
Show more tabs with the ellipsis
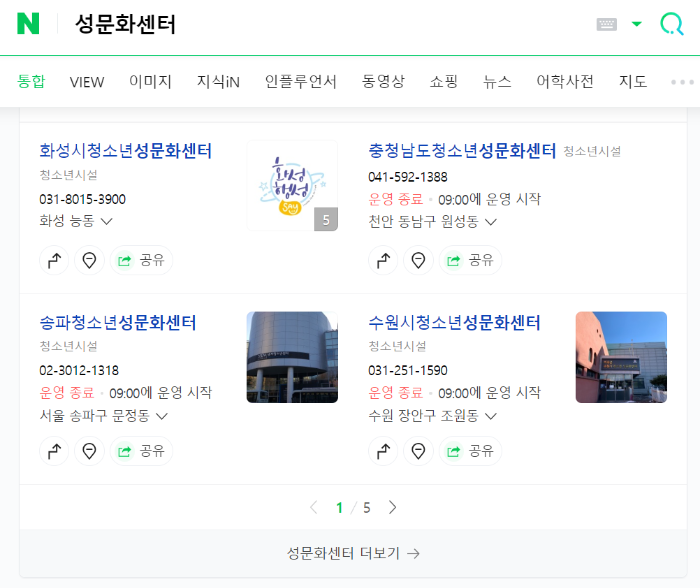click(x=682, y=82)
